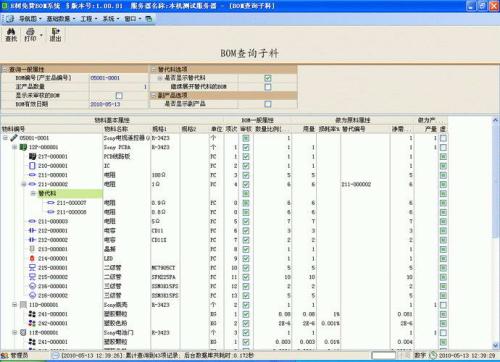Viewport: 500px width, 362px height.
Task: Toggle the 审核 checkbox in the 214-000001 LED row
Action: 246,258
